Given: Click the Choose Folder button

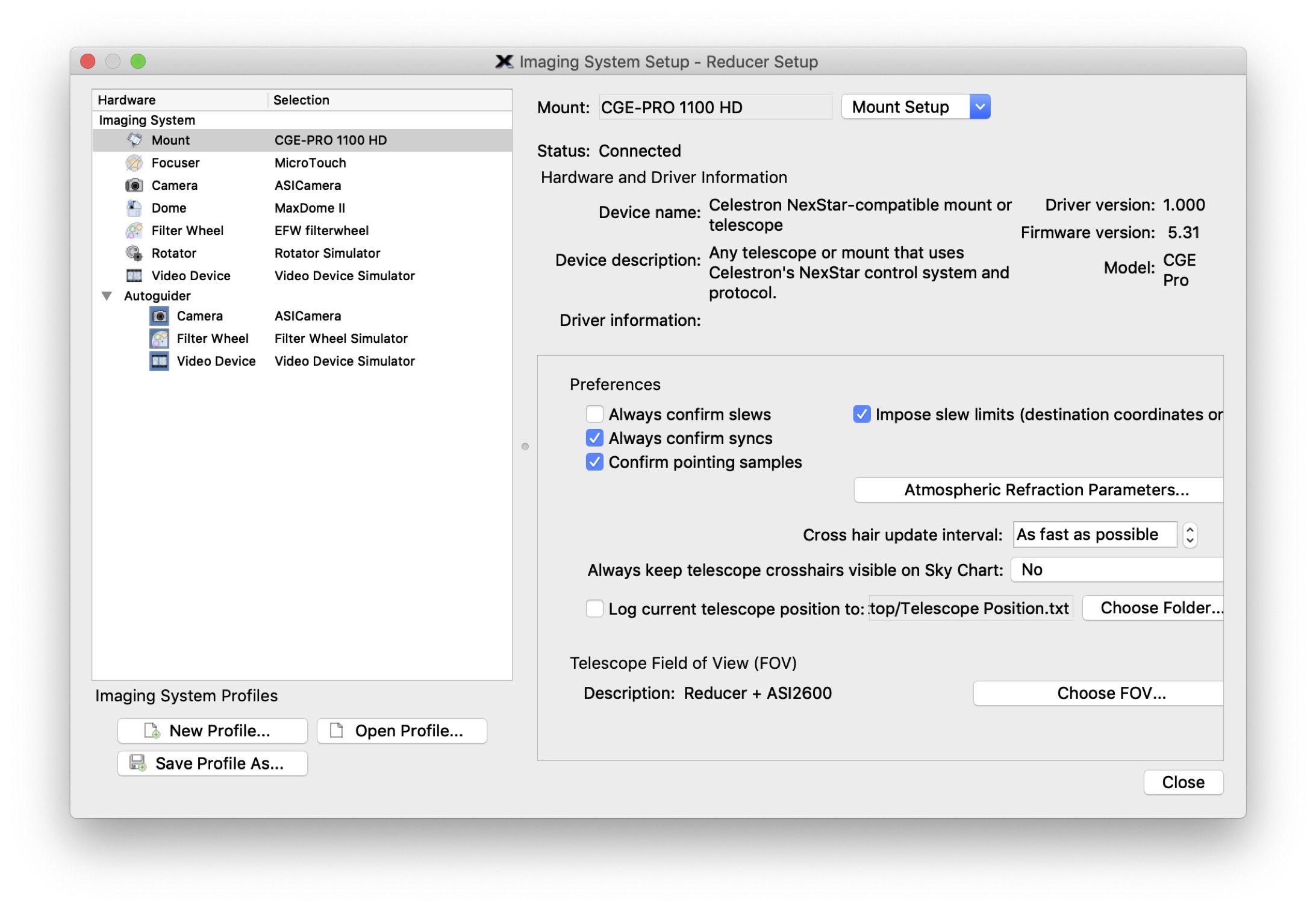Looking at the screenshot, I should pos(1153,608).
